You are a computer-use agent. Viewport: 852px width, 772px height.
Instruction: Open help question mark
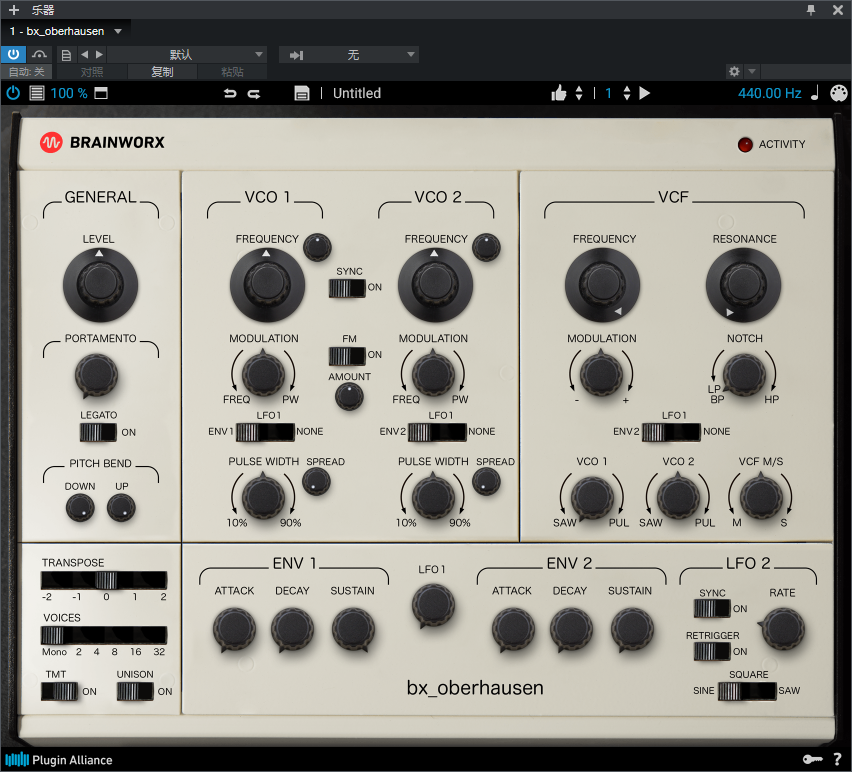click(837, 760)
